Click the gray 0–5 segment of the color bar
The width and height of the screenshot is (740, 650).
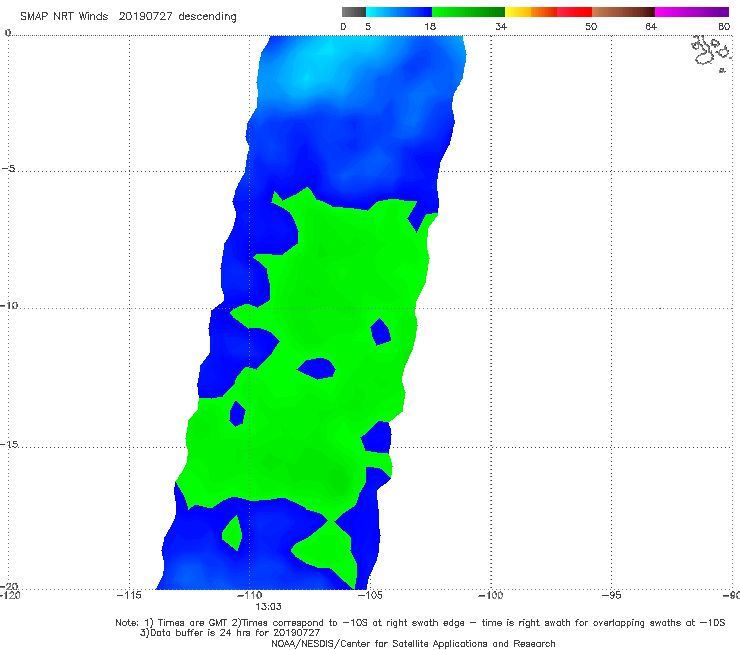[x=354, y=12]
